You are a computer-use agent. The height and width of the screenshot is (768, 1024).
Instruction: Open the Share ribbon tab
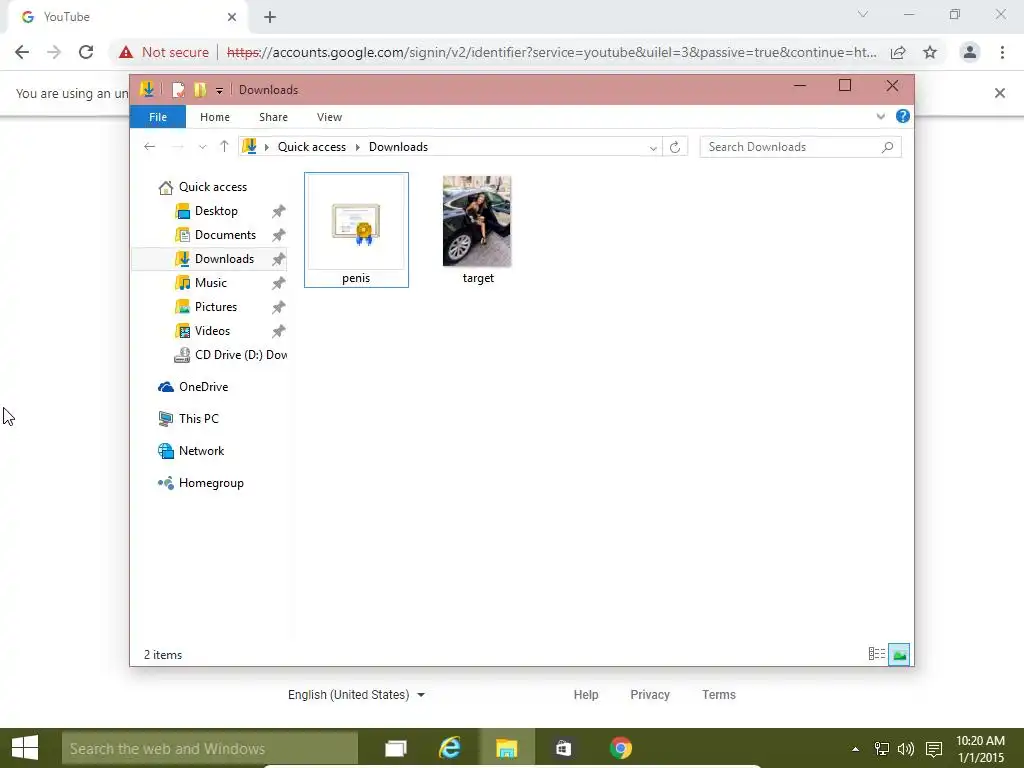(x=273, y=117)
